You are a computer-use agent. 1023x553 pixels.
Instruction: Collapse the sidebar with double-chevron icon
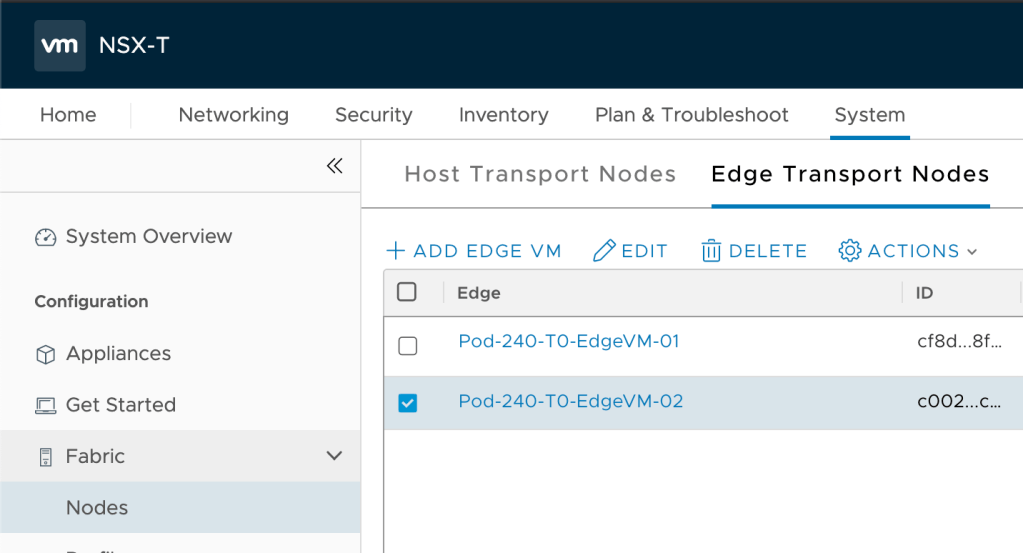tap(335, 166)
